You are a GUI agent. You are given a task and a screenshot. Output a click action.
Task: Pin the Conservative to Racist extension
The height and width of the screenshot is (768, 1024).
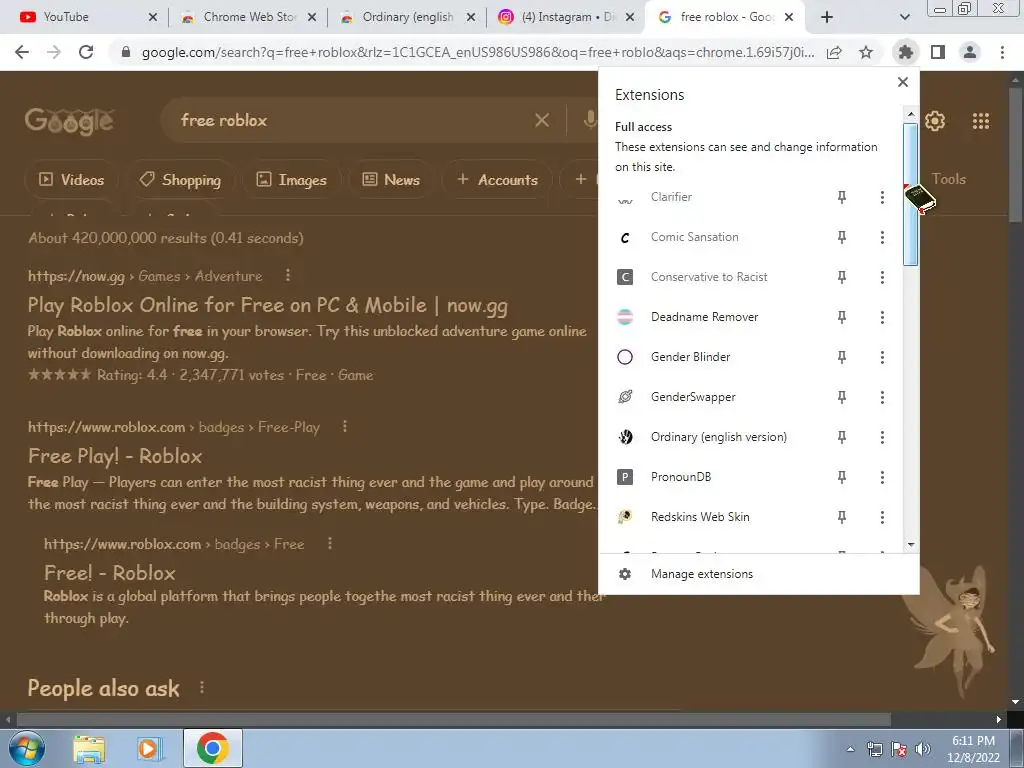[842, 277]
